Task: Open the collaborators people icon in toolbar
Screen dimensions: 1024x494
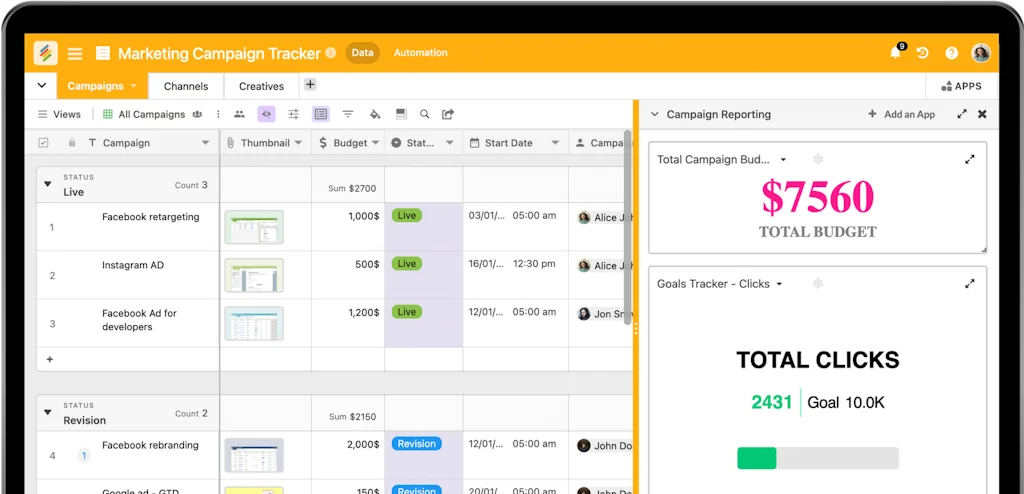Action: coord(239,114)
